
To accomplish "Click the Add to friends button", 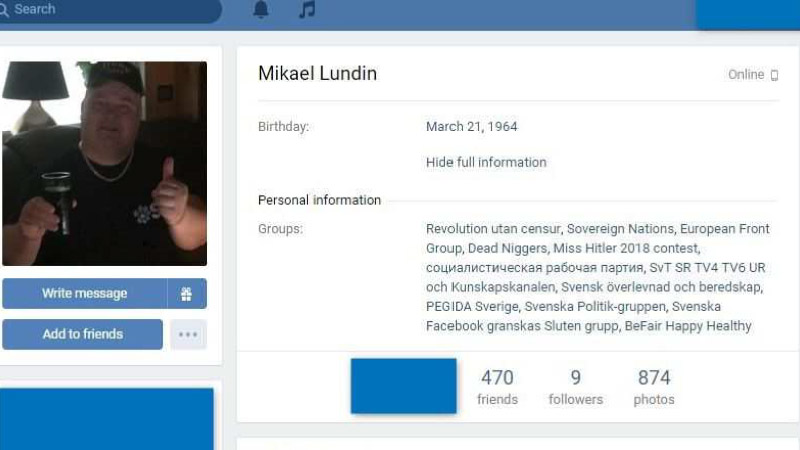I will (82, 334).
